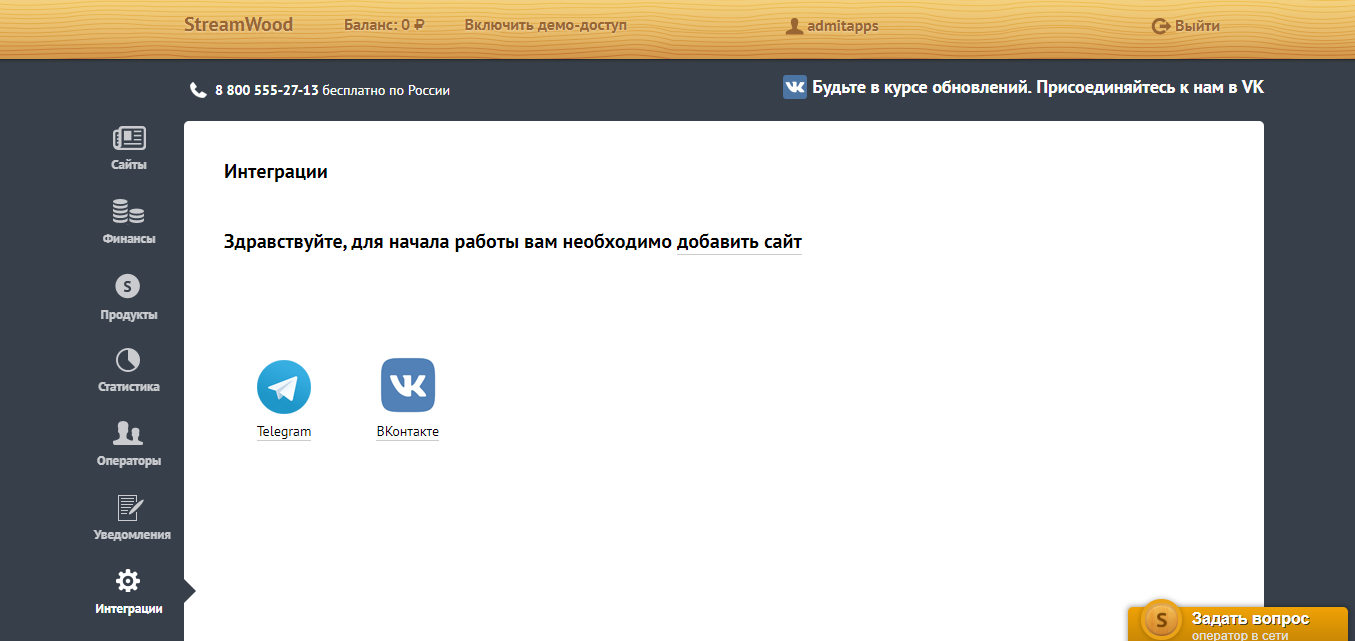Open the Баланс: 0 ₽ link
Image resolution: width=1355 pixels, height=641 pixels.
(384, 26)
